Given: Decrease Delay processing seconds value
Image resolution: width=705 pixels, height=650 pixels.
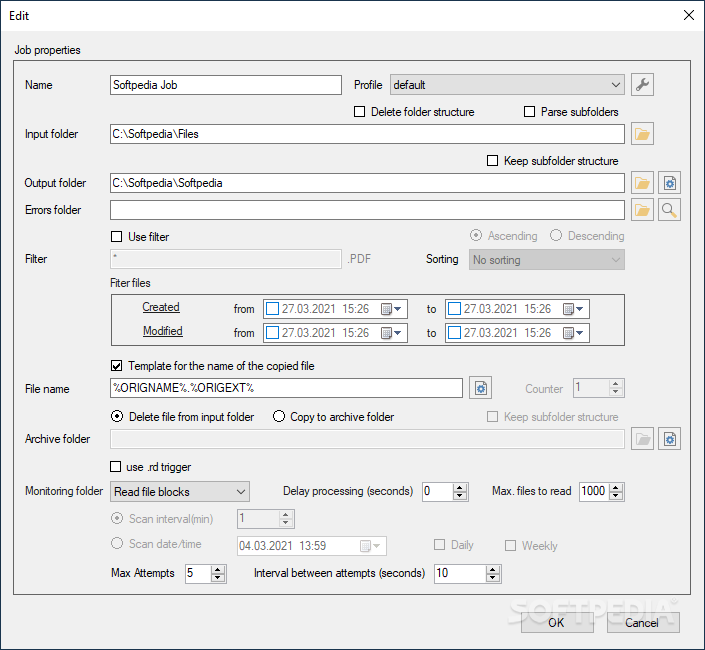Looking at the screenshot, I should pos(459,495).
